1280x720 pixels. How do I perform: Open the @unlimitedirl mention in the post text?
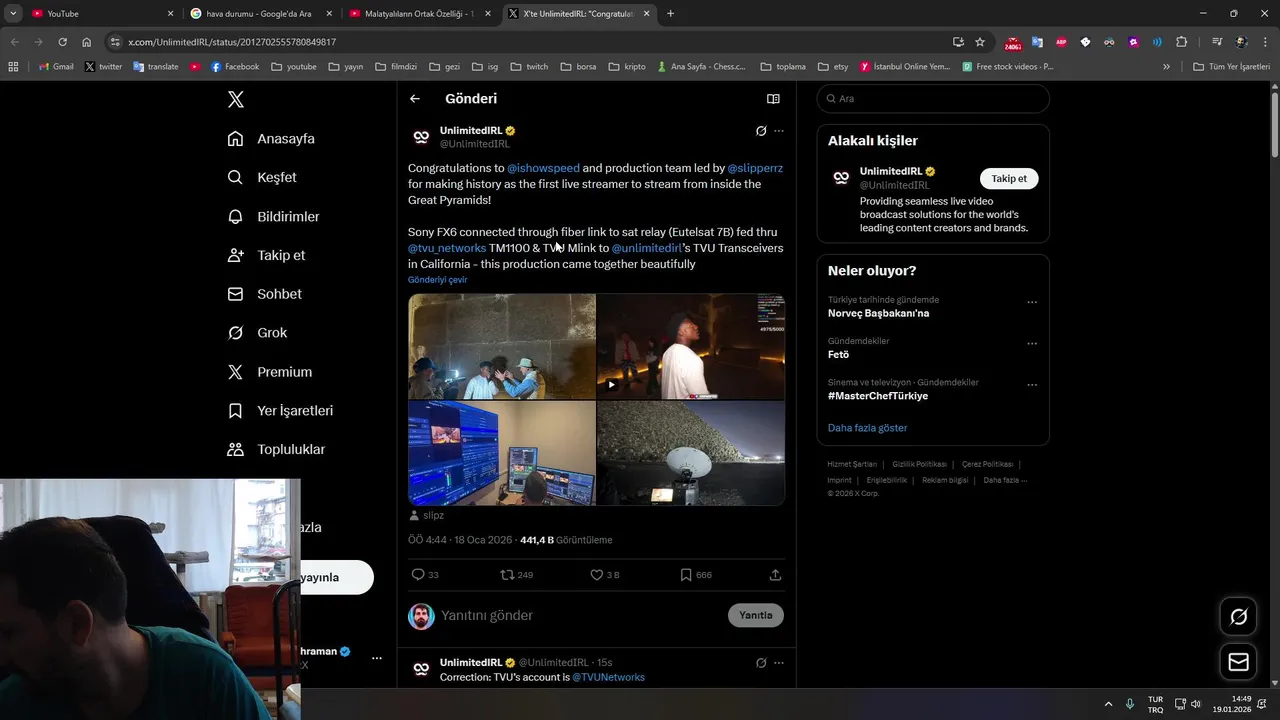(x=646, y=248)
